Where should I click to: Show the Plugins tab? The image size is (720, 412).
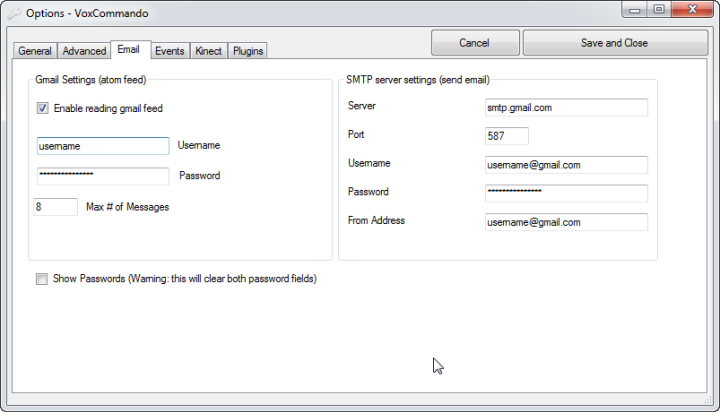click(248, 51)
